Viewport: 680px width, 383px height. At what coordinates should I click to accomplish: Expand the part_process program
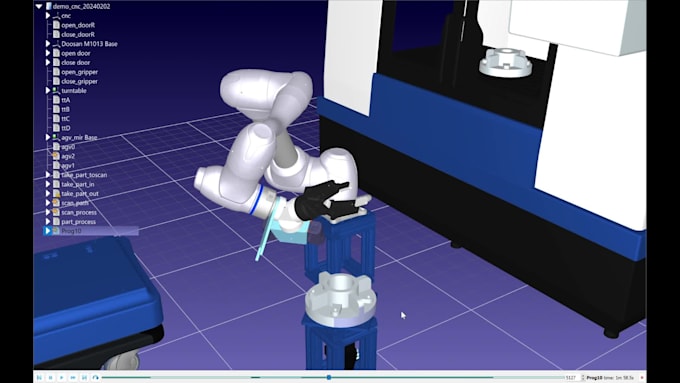click(48, 222)
